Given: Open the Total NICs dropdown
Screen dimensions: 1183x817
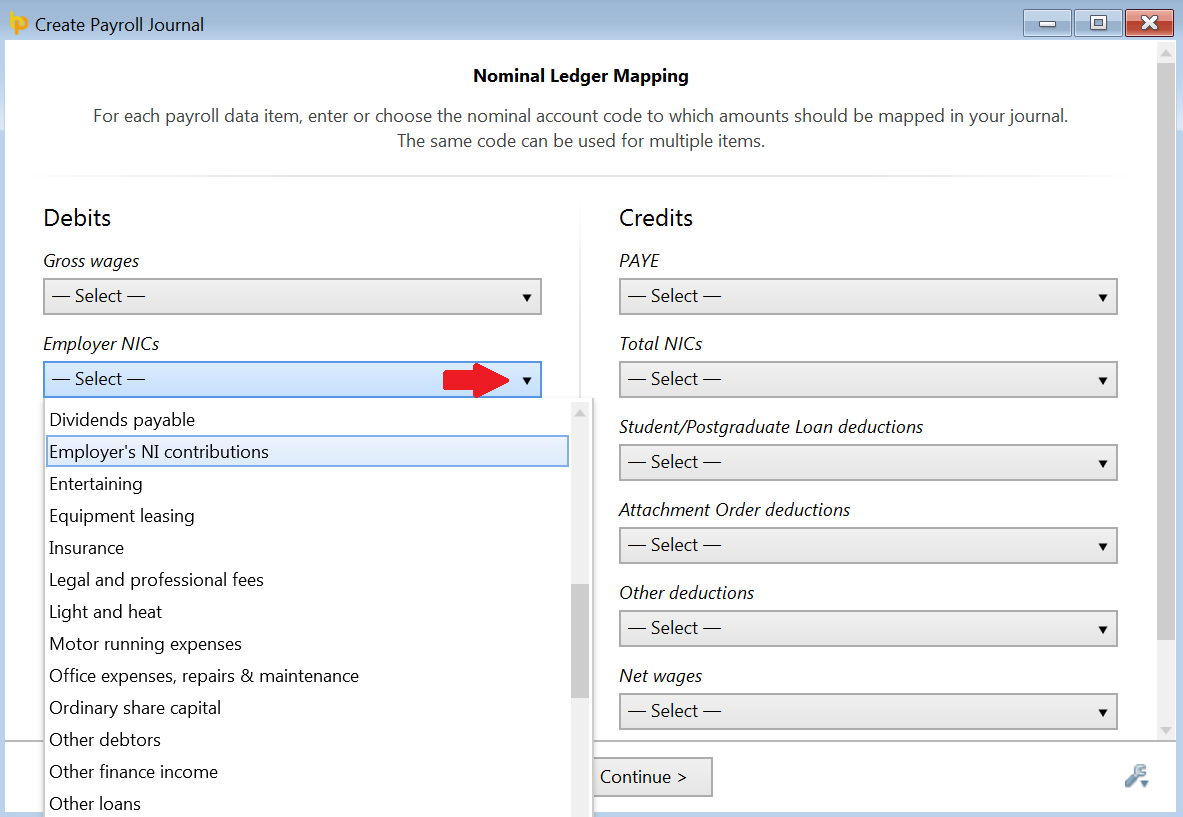Looking at the screenshot, I should point(868,379).
